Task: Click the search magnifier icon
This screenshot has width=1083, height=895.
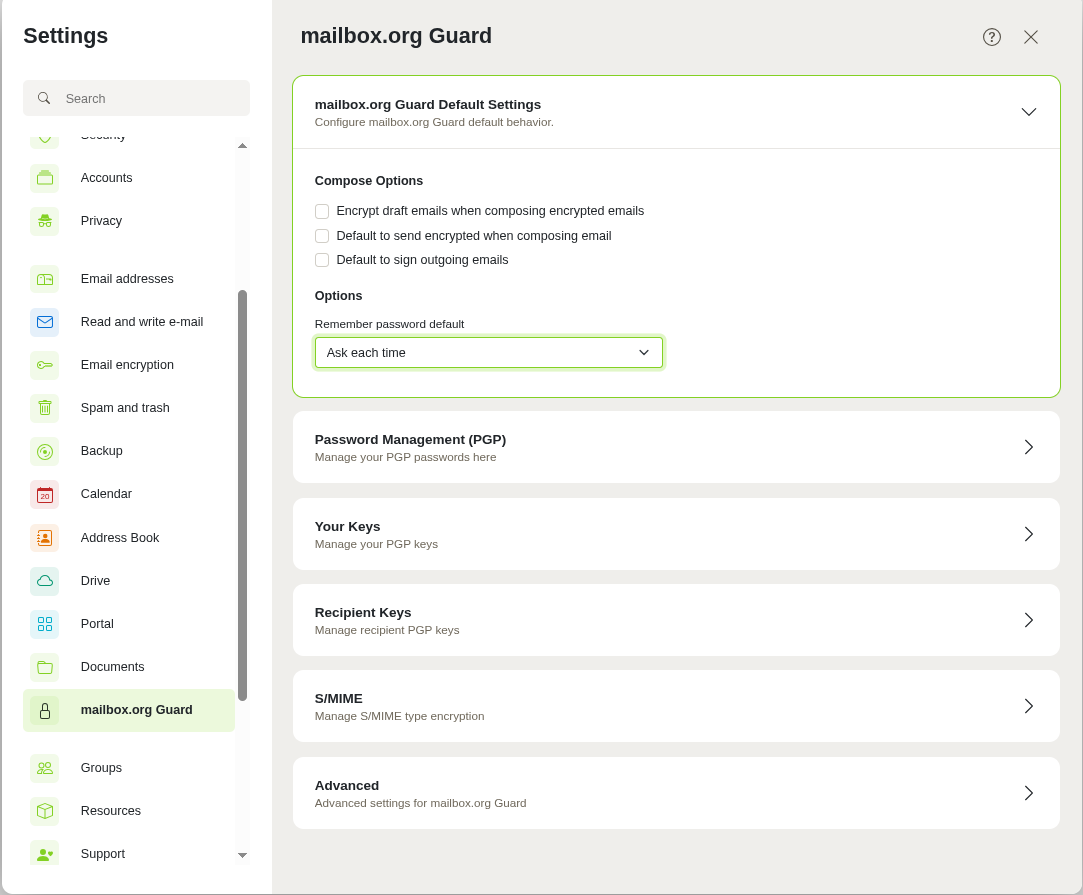Action: point(44,98)
